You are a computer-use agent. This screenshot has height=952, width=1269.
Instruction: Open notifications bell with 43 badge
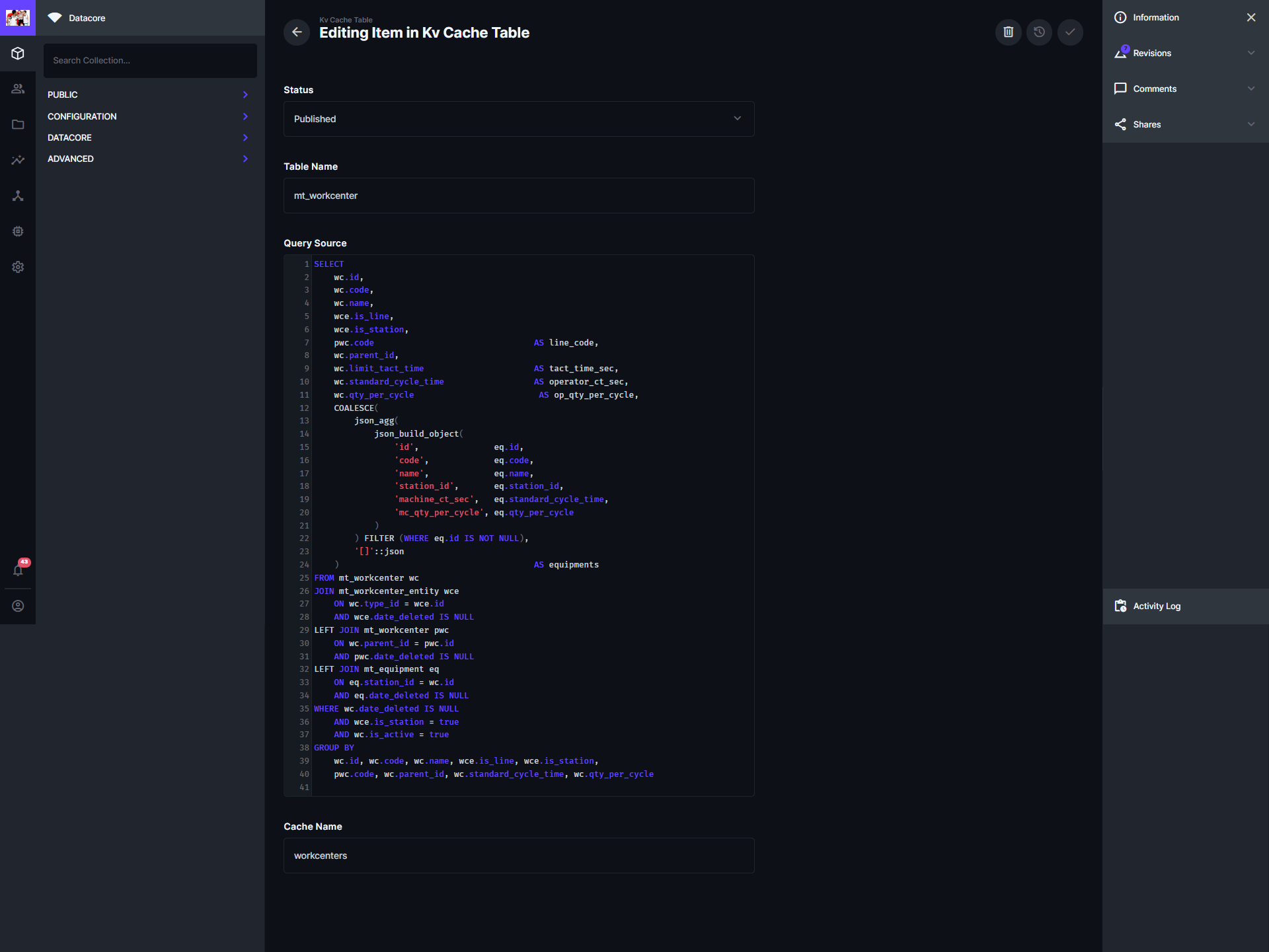pos(18,570)
